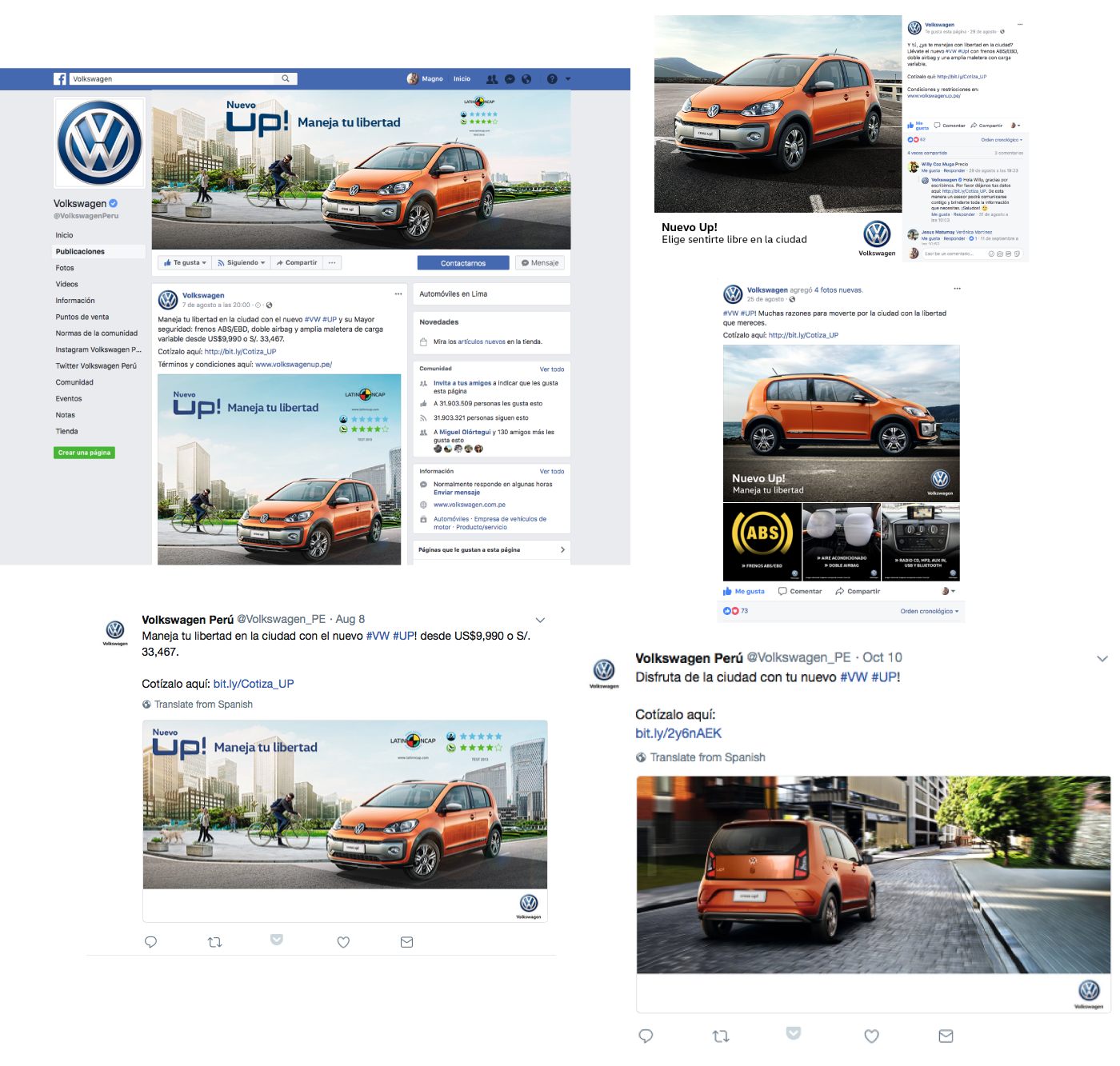Click the green Crear una página button
Screen dimensions: 1120x1066
[84, 453]
